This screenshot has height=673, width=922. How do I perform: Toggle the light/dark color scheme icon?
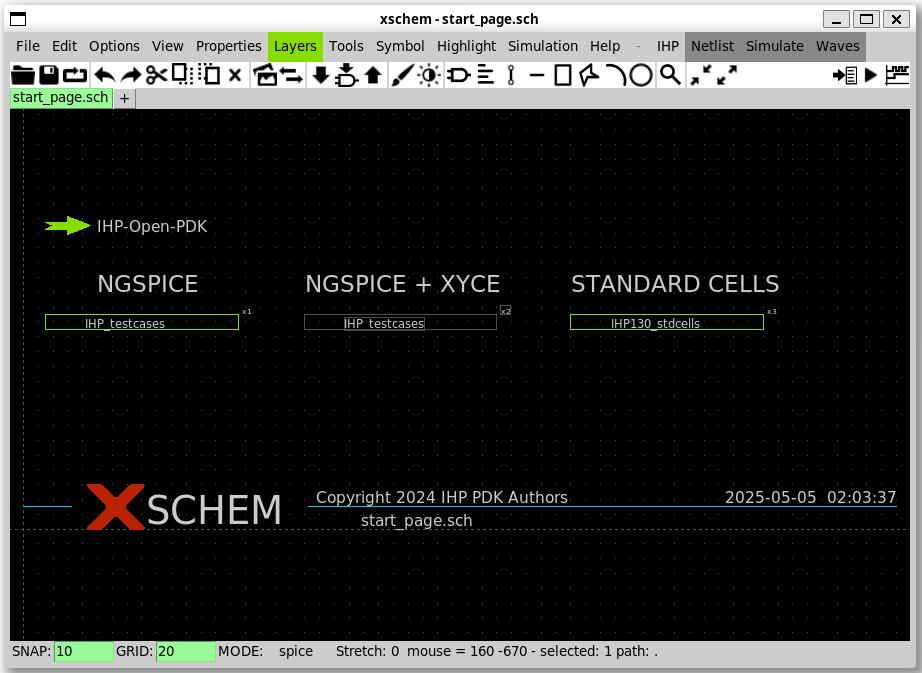429,75
